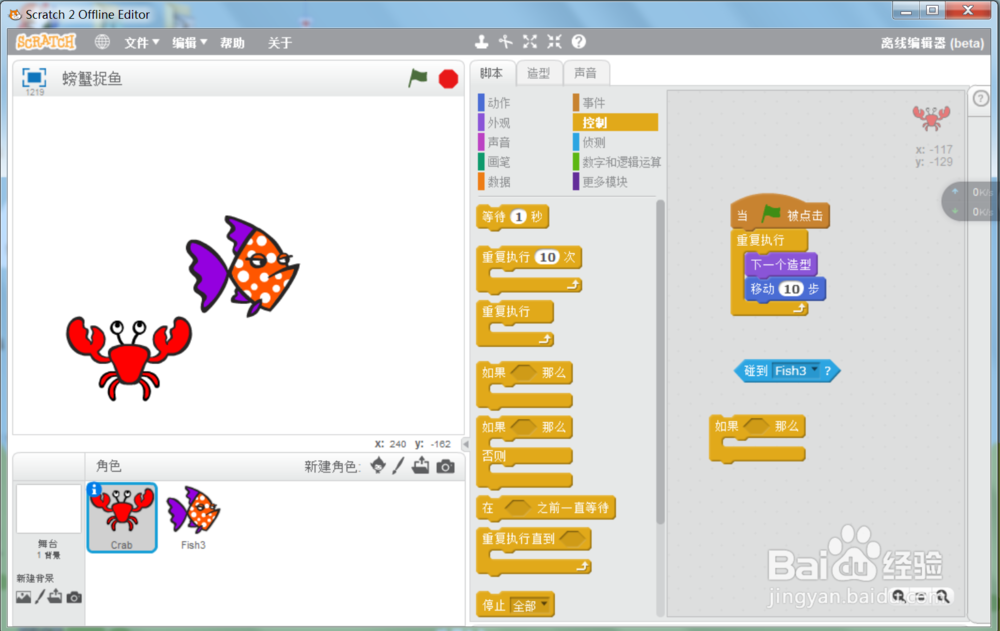
Task: Click the globe language icon
Action: point(102,42)
